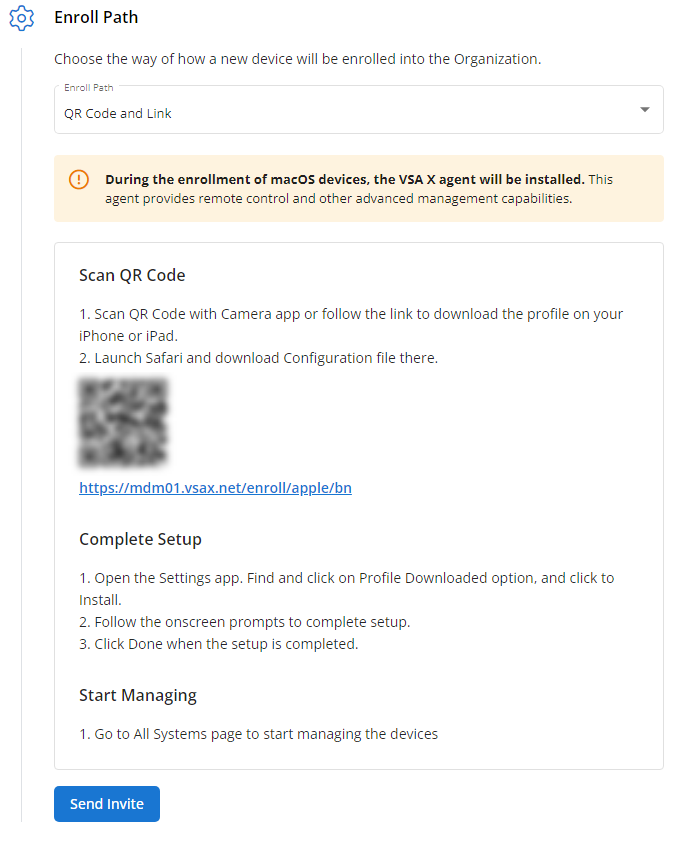Click the 'Go to All Systems page' step
Screen dimensions: 684x851
click(258, 734)
